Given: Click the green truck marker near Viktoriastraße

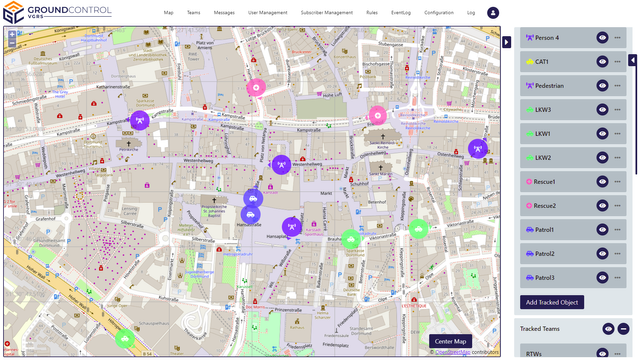Looking at the screenshot, I should [418, 229].
